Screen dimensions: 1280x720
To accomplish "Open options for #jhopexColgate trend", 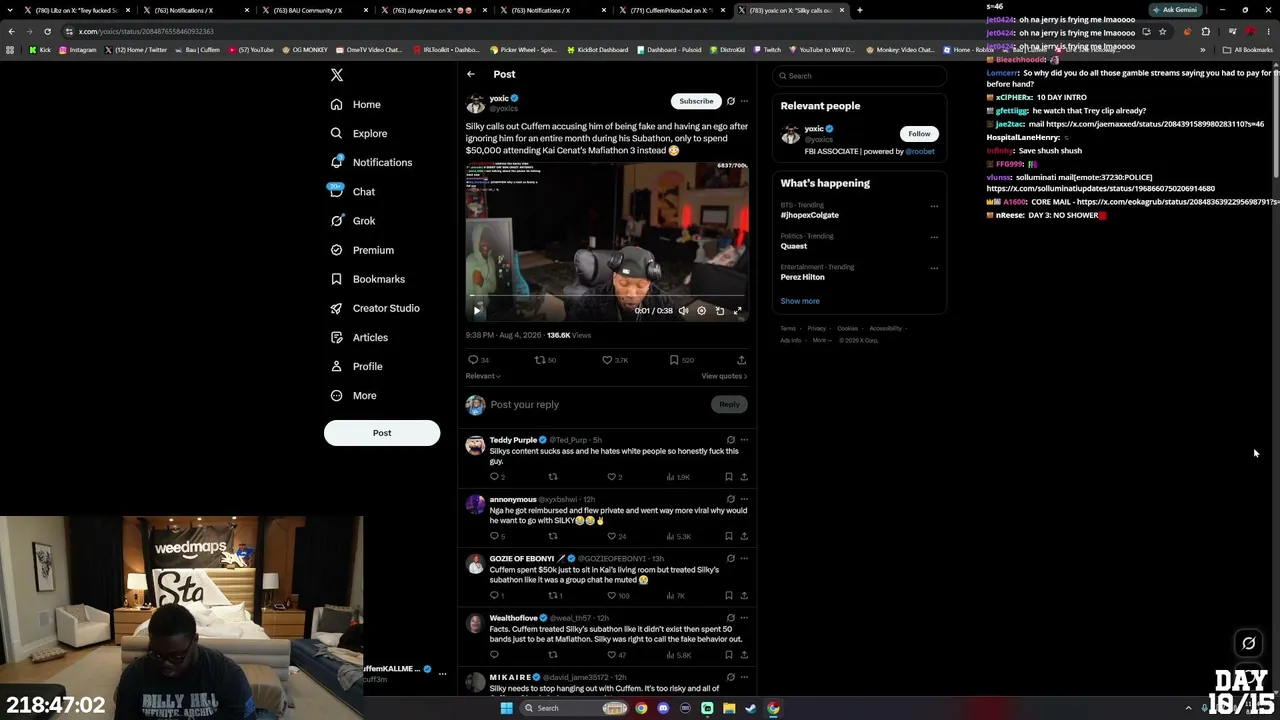I will click(x=934, y=207).
